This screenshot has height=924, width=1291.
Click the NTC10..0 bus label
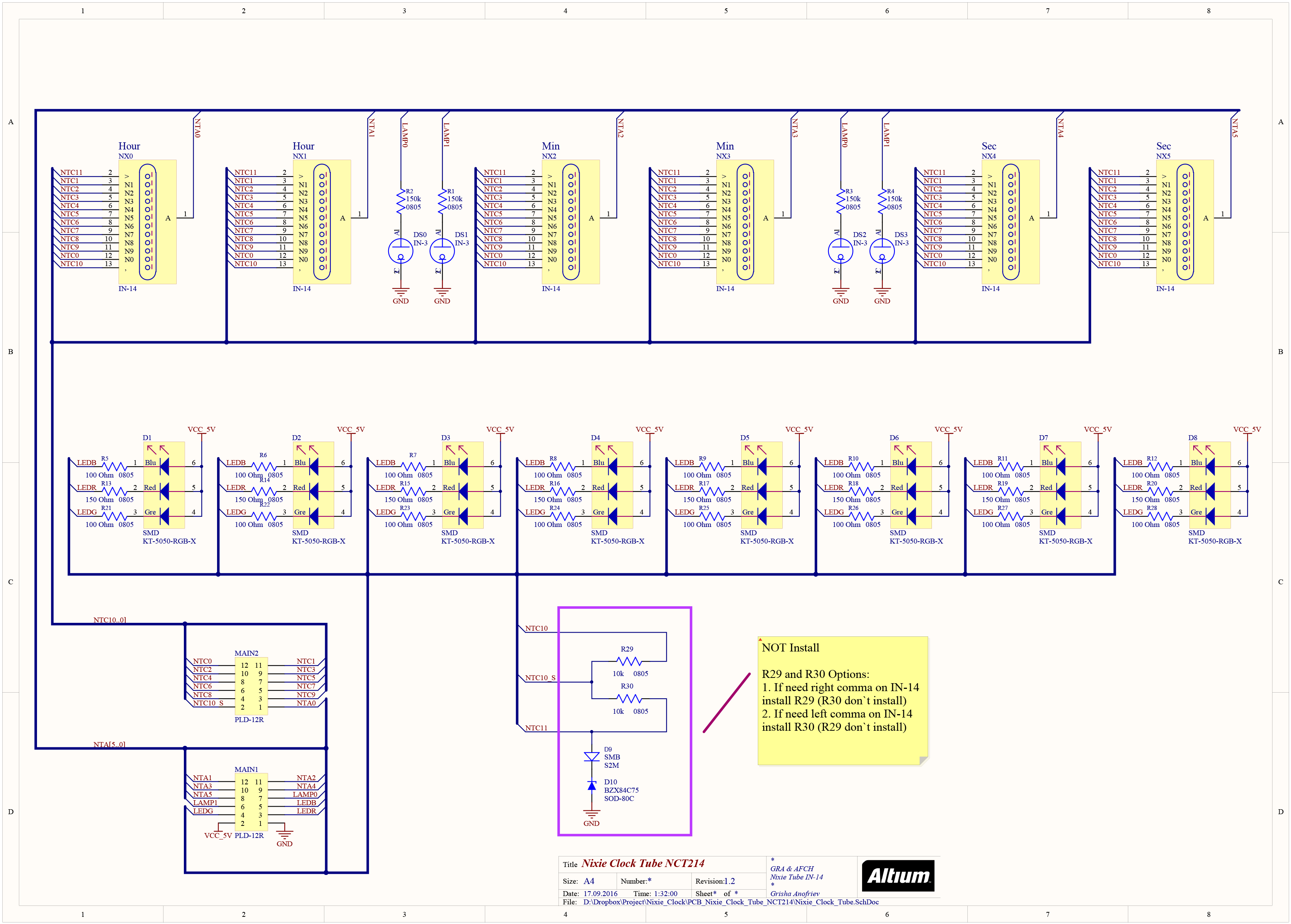(x=110, y=620)
